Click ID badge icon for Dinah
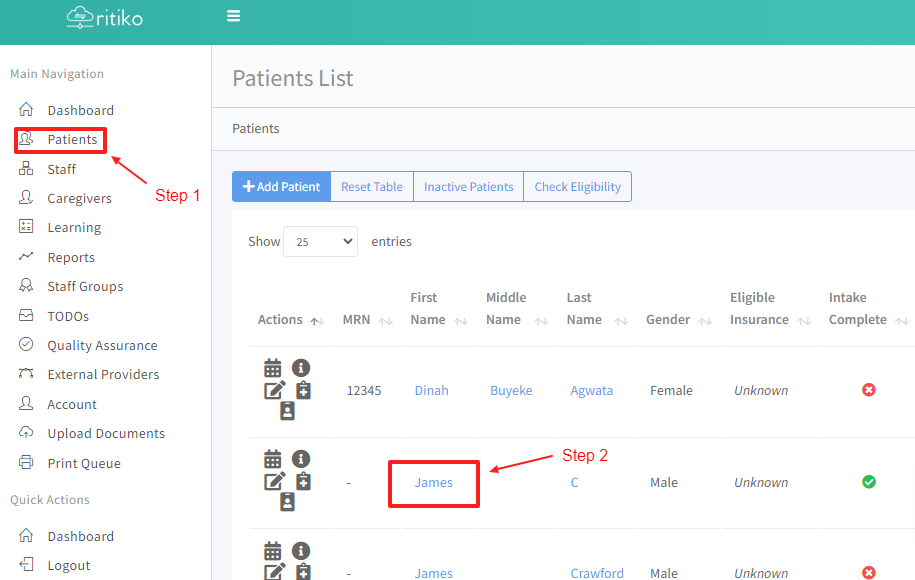The image size is (915, 580). coord(288,411)
